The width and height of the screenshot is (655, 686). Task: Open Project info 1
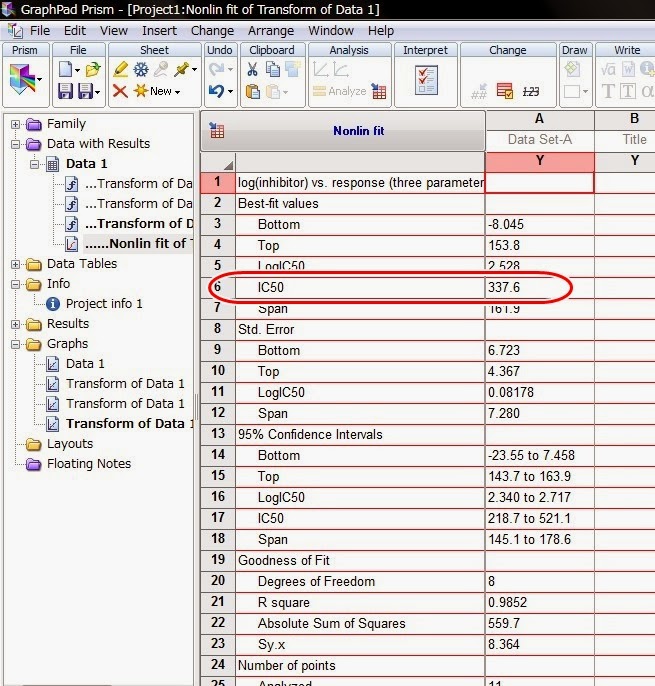(x=104, y=304)
